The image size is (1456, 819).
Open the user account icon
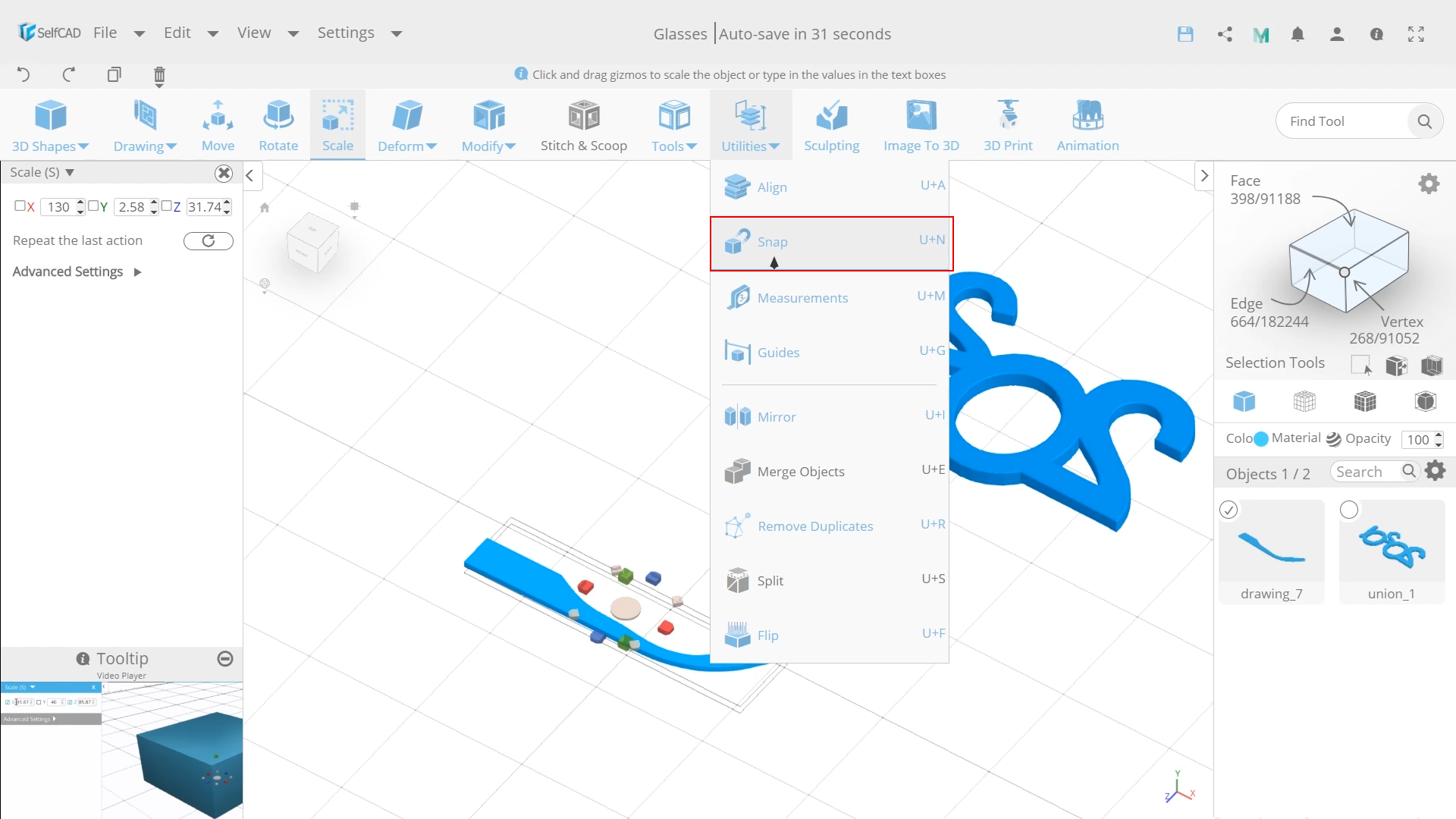(x=1337, y=34)
